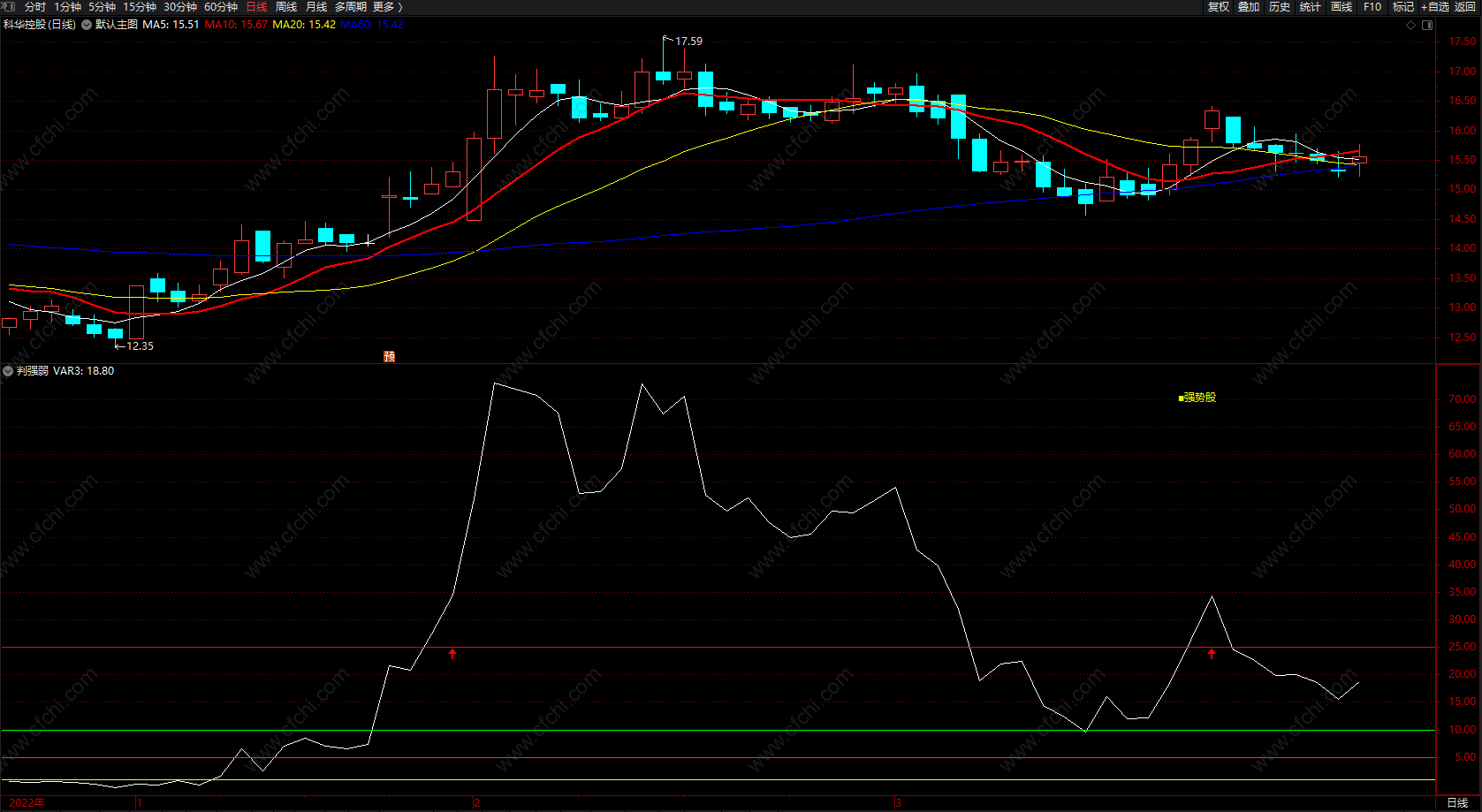Click the 默认主图 main chart label
Screen dimensions: 1482x812
[117, 25]
